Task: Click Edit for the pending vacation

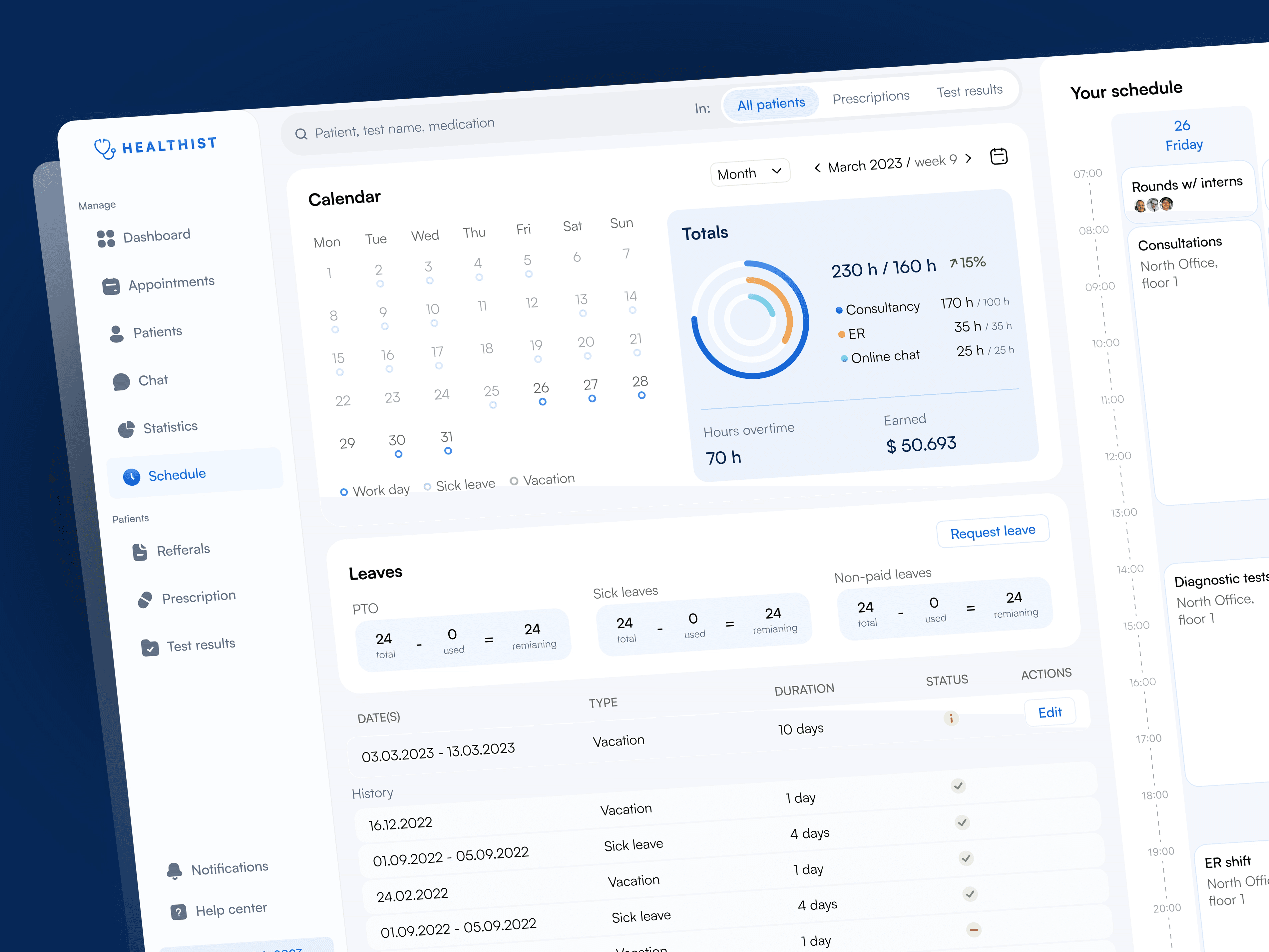Action: pyautogui.click(x=1050, y=712)
